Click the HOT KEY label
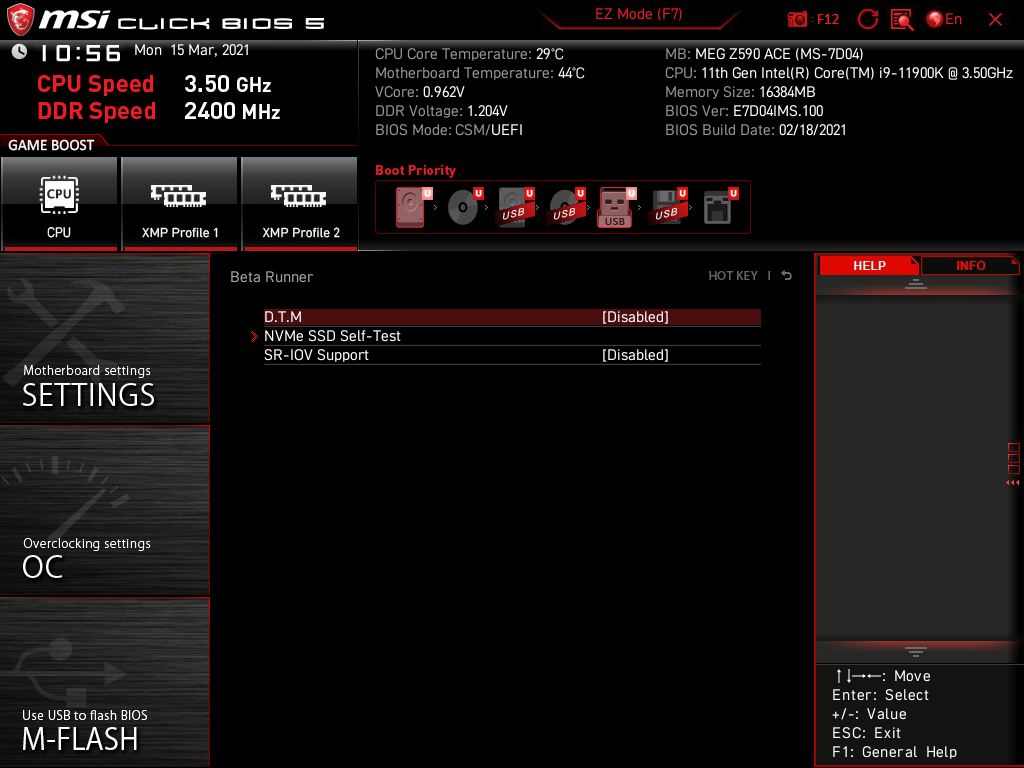Screen dimensions: 1024x768 tap(733, 276)
